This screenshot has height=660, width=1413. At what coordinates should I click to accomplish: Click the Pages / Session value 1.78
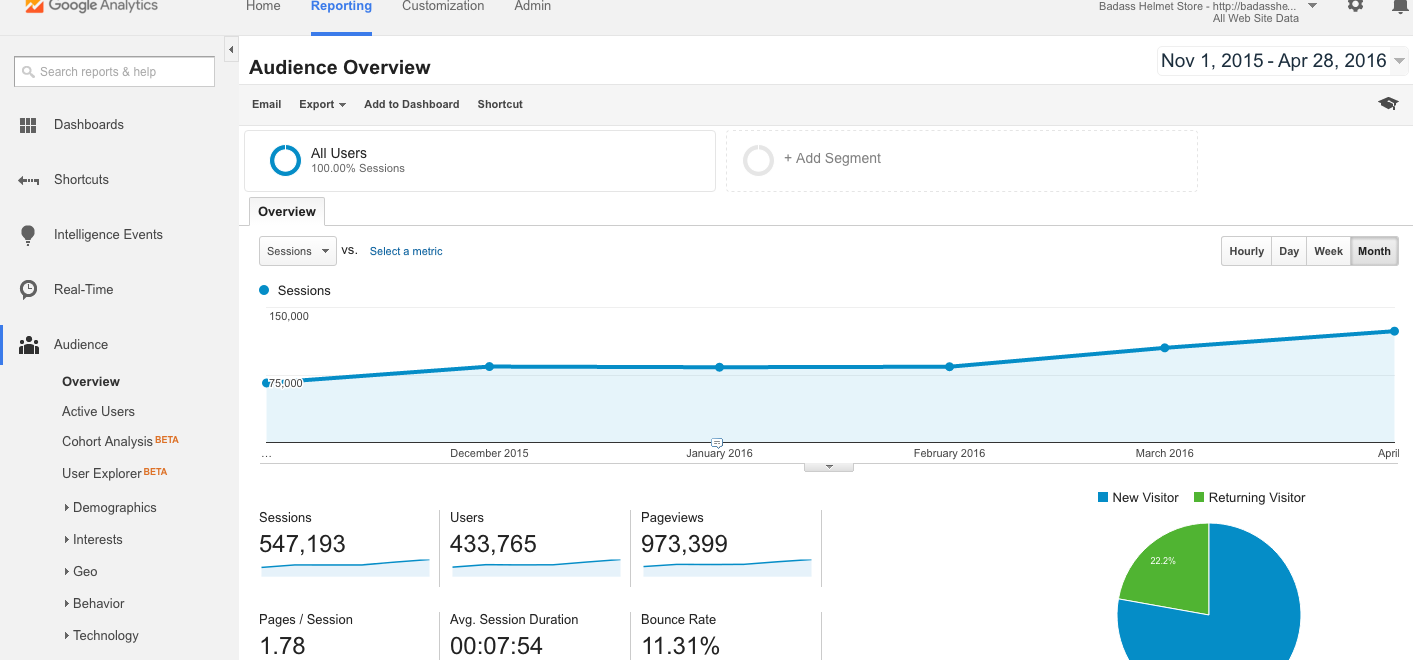coord(282,646)
